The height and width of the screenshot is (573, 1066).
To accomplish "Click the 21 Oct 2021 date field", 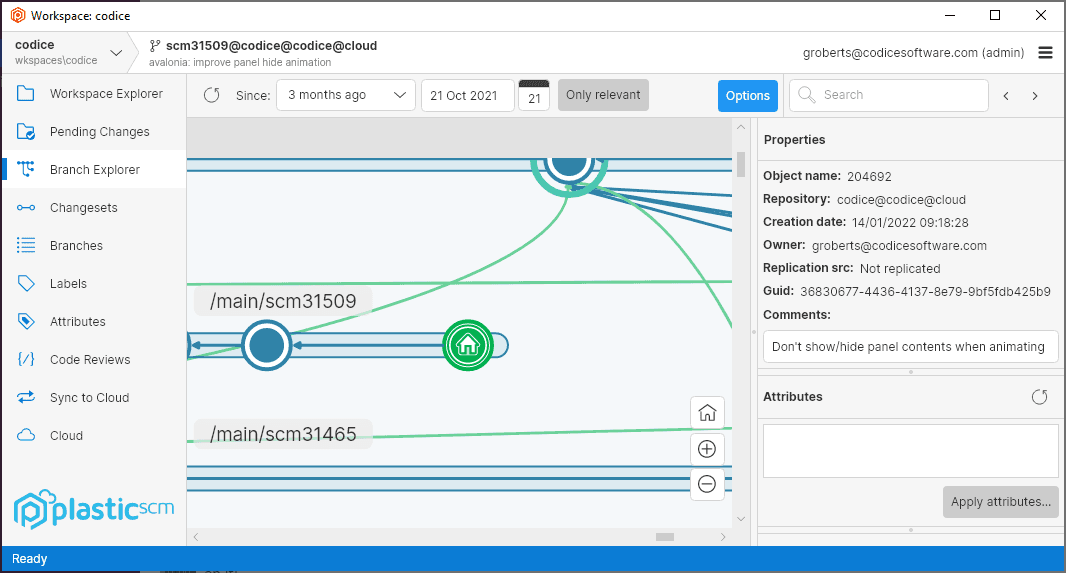I will [468, 95].
